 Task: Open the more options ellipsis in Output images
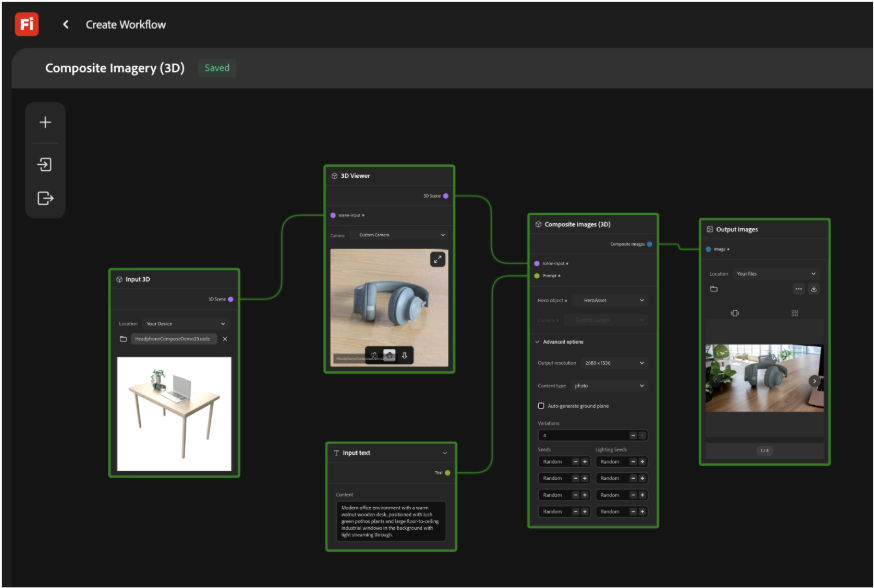pos(798,289)
